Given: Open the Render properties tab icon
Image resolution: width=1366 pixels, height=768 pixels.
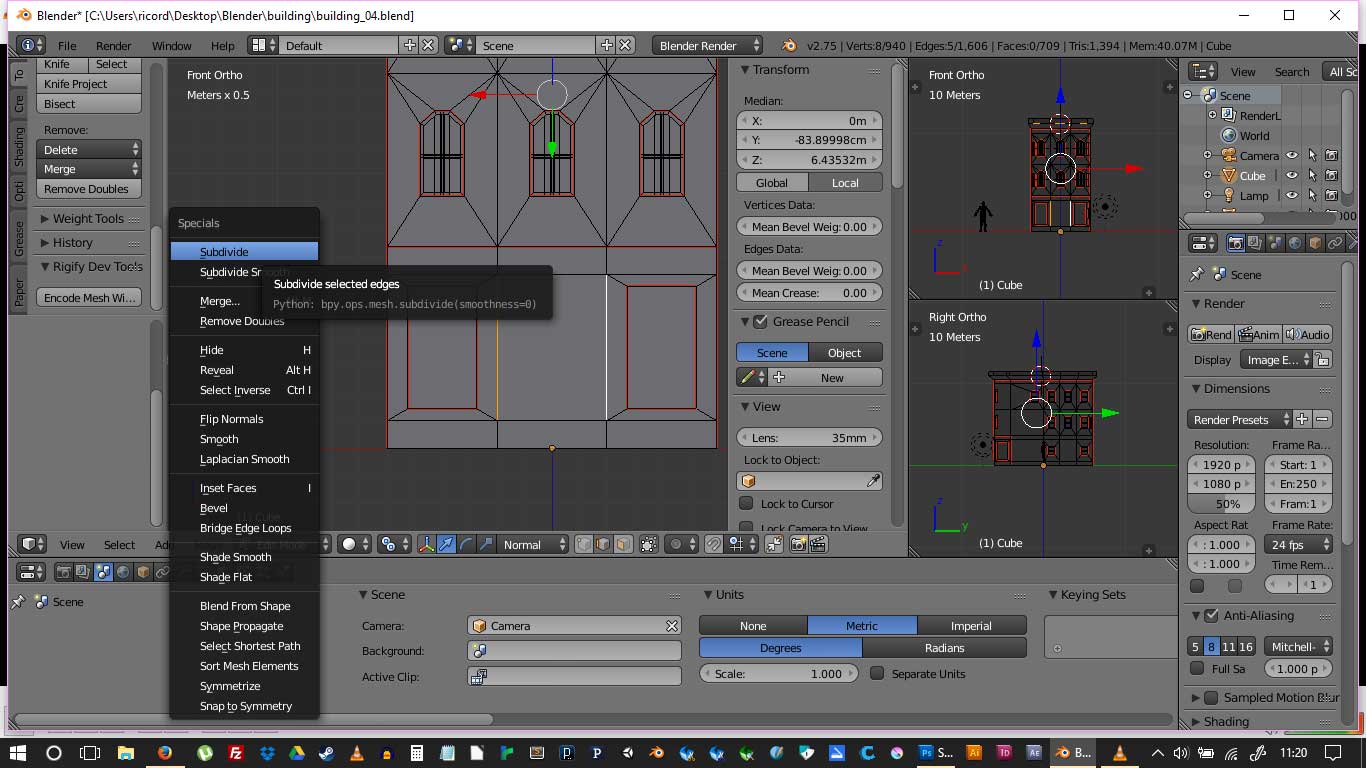Looking at the screenshot, I should (1235, 243).
